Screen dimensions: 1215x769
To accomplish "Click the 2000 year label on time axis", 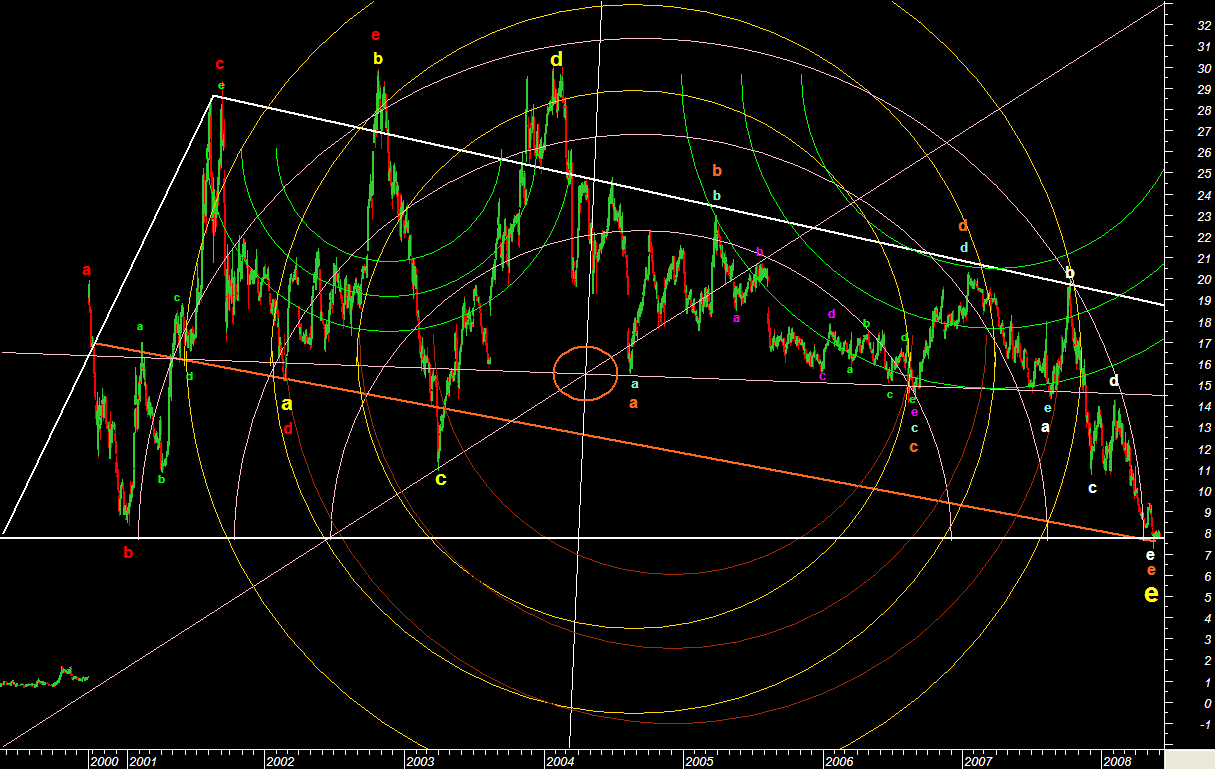I will (105, 761).
